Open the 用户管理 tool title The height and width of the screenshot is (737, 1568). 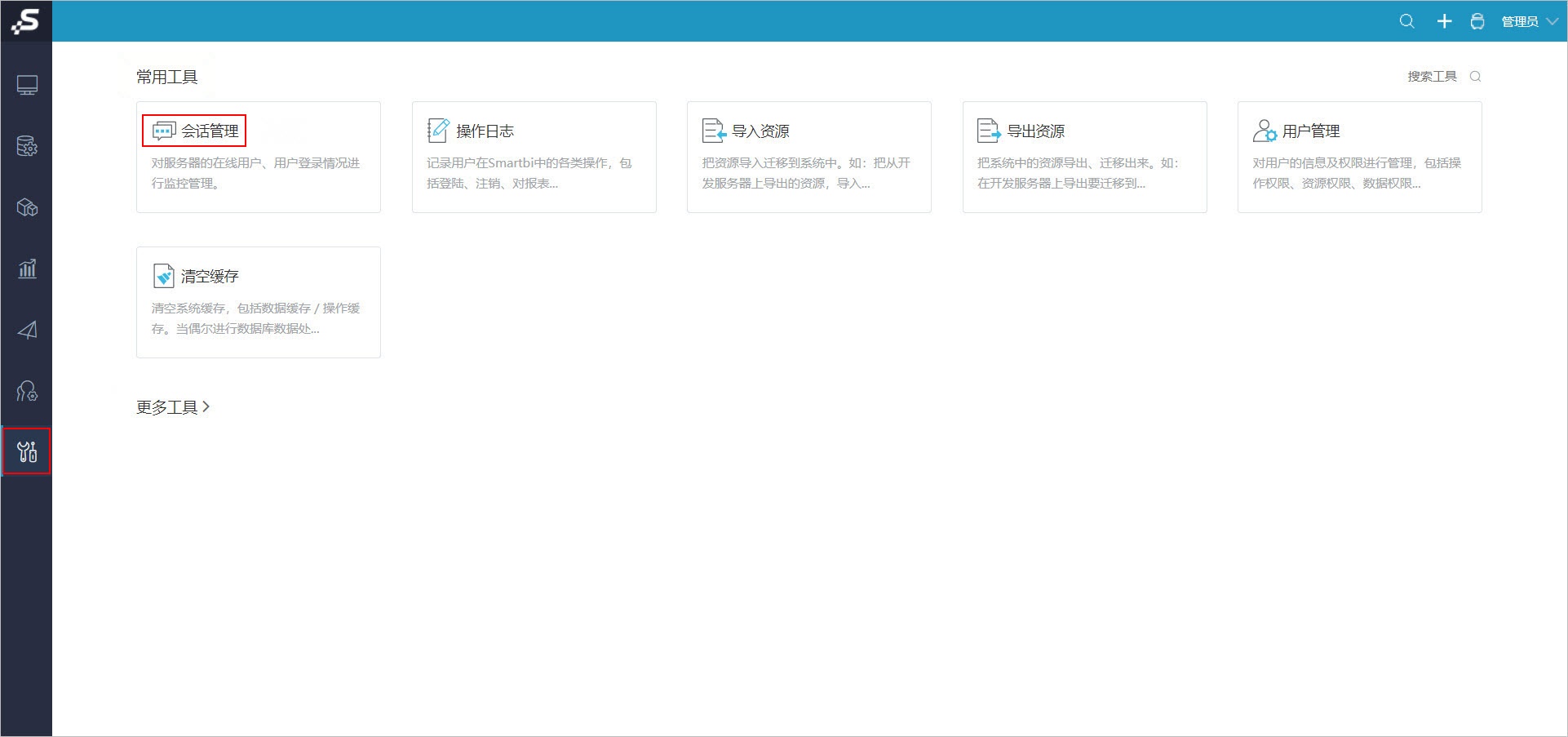tap(1311, 131)
